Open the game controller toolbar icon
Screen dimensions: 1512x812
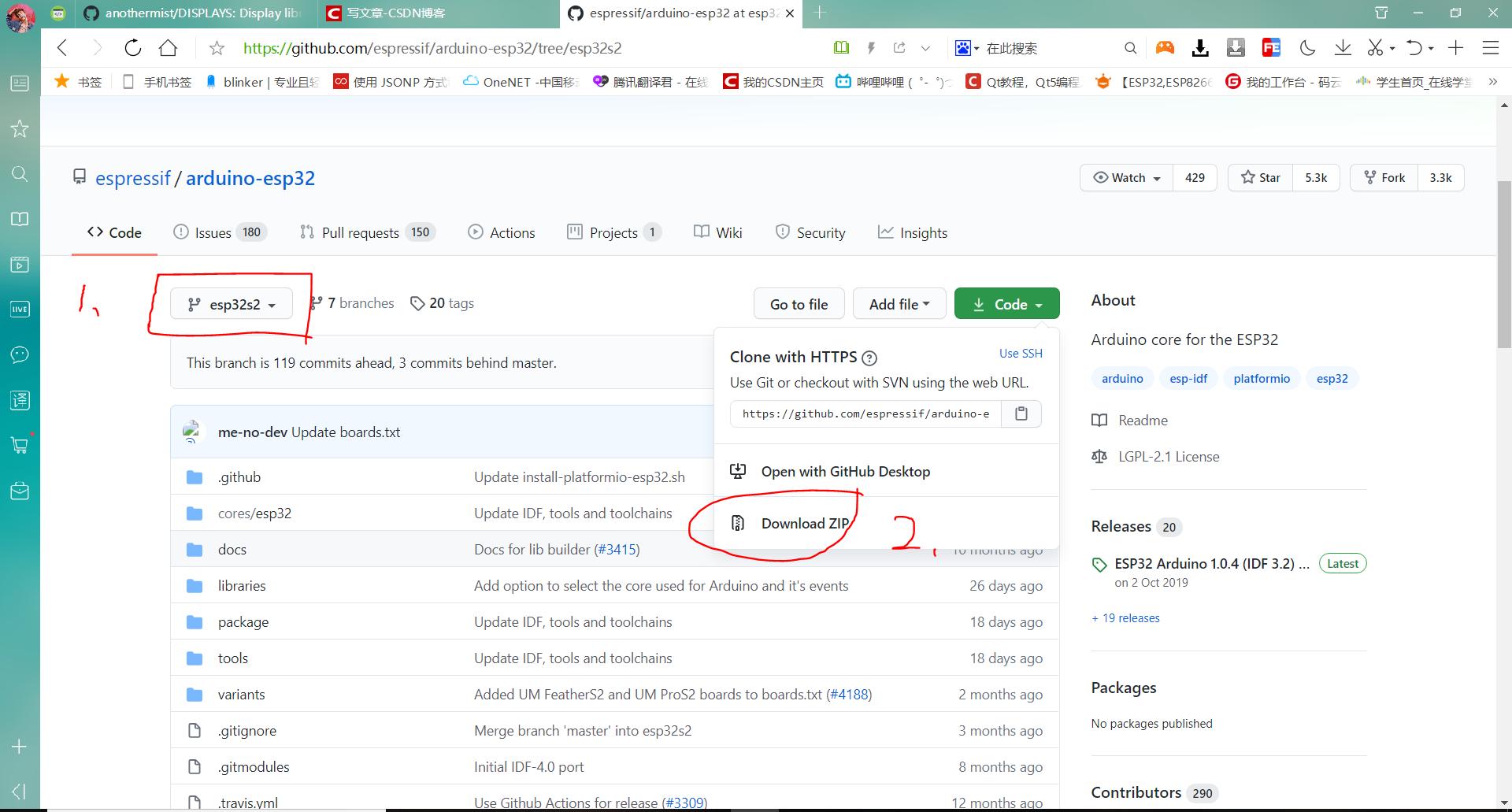tap(1165, 48)
